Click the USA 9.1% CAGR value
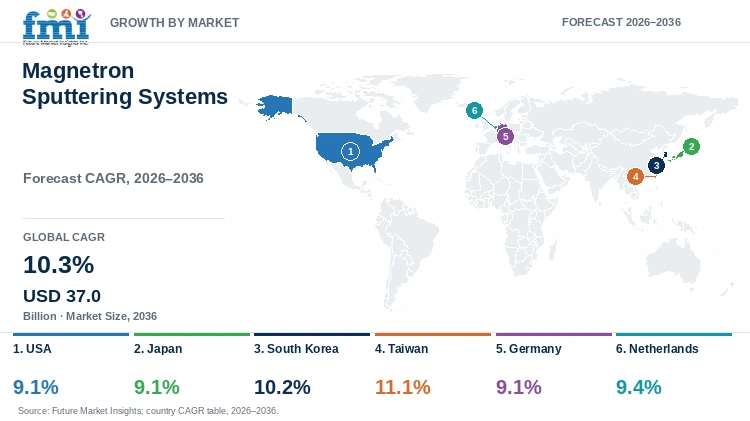 tap(36, 387)
